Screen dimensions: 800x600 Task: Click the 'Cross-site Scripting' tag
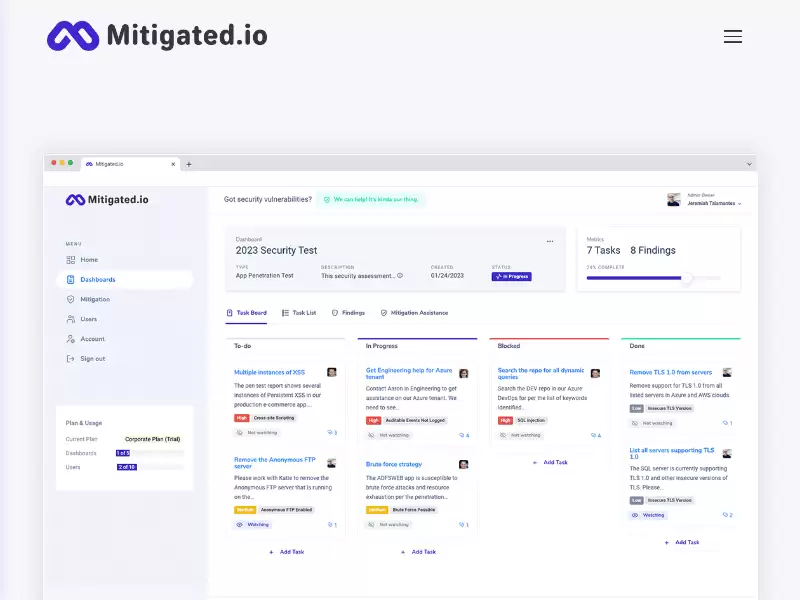[274, 418]
